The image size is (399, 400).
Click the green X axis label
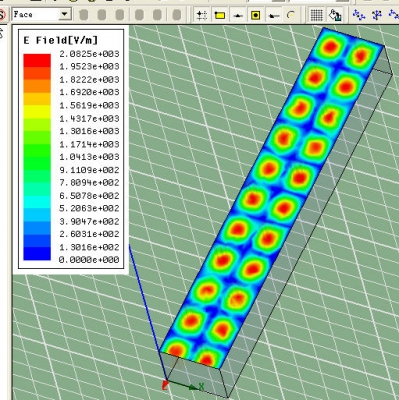click(x=201, y=387)
